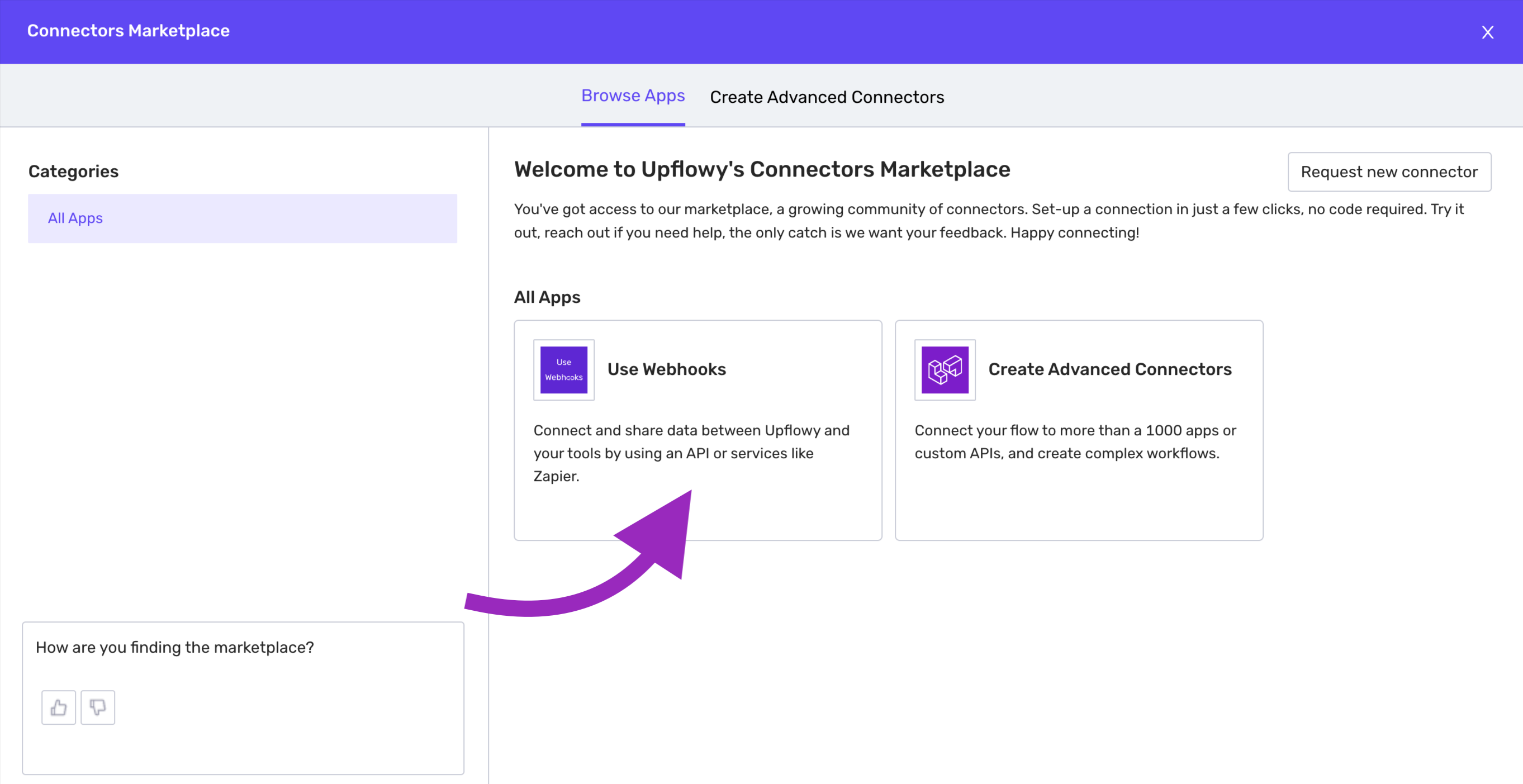
Task: Click the thumbs down feedback icon
Action: click(x=98, y=707)
